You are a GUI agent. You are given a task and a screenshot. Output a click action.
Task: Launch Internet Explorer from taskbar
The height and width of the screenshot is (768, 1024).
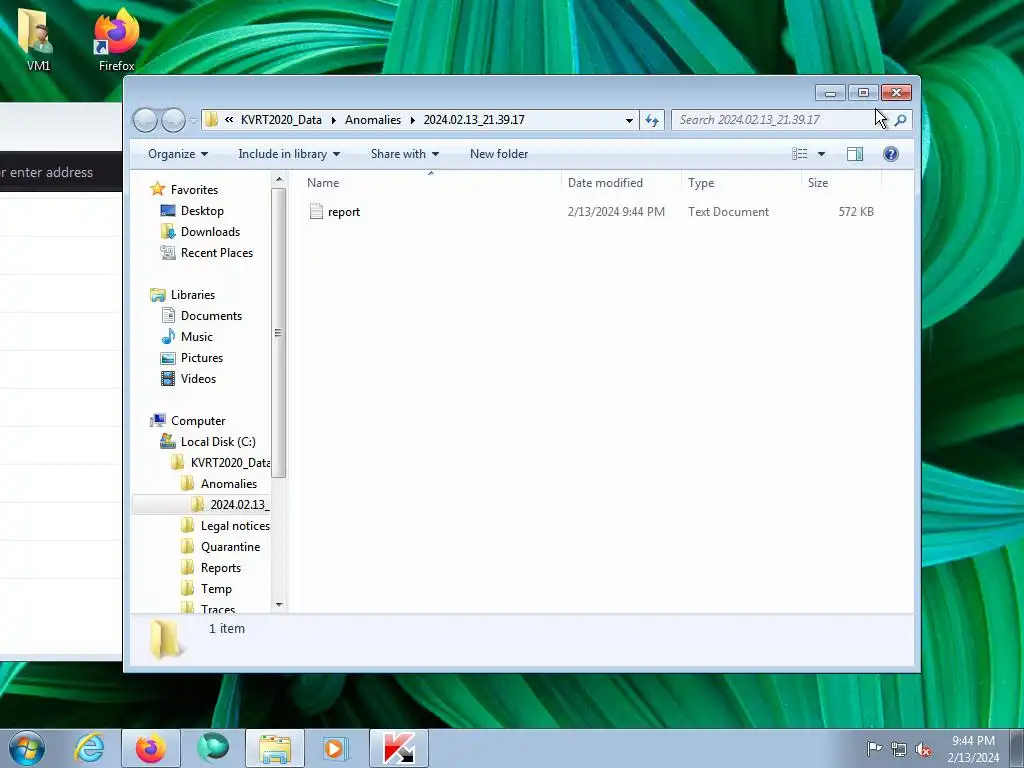pyautogui.click(x=89, y=748)
